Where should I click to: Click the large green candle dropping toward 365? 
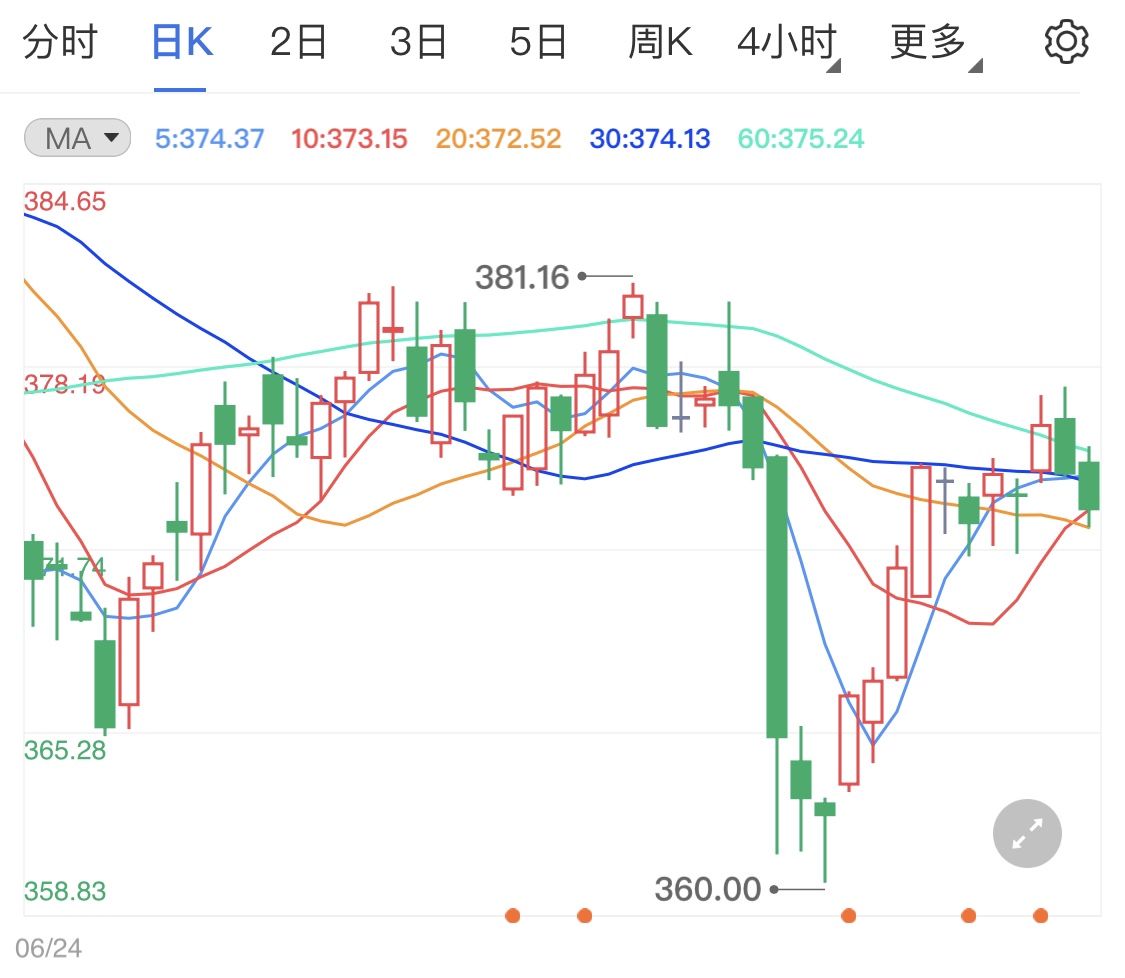pos(776,597)
